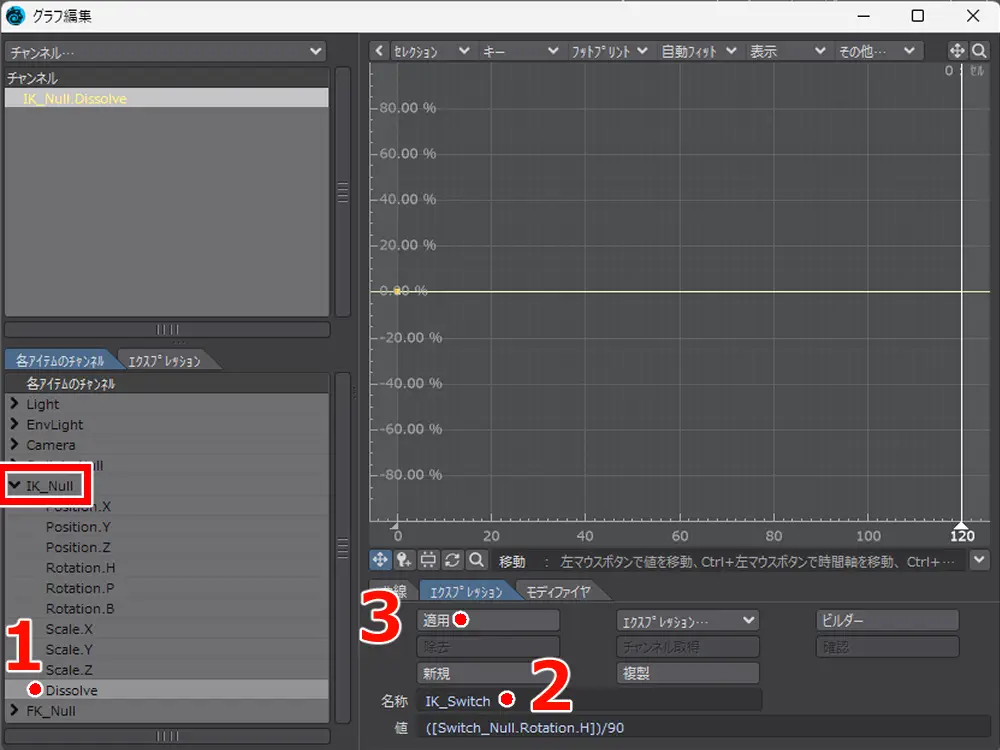Switch to the モディファイヤ tab
Image resolution: width=1000 pixels, height=750 pixels.
click(x=558, y=591)
